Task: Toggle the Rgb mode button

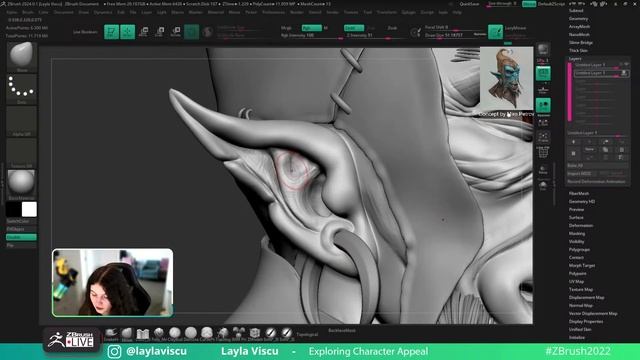Action: click(x=311, y=28)
